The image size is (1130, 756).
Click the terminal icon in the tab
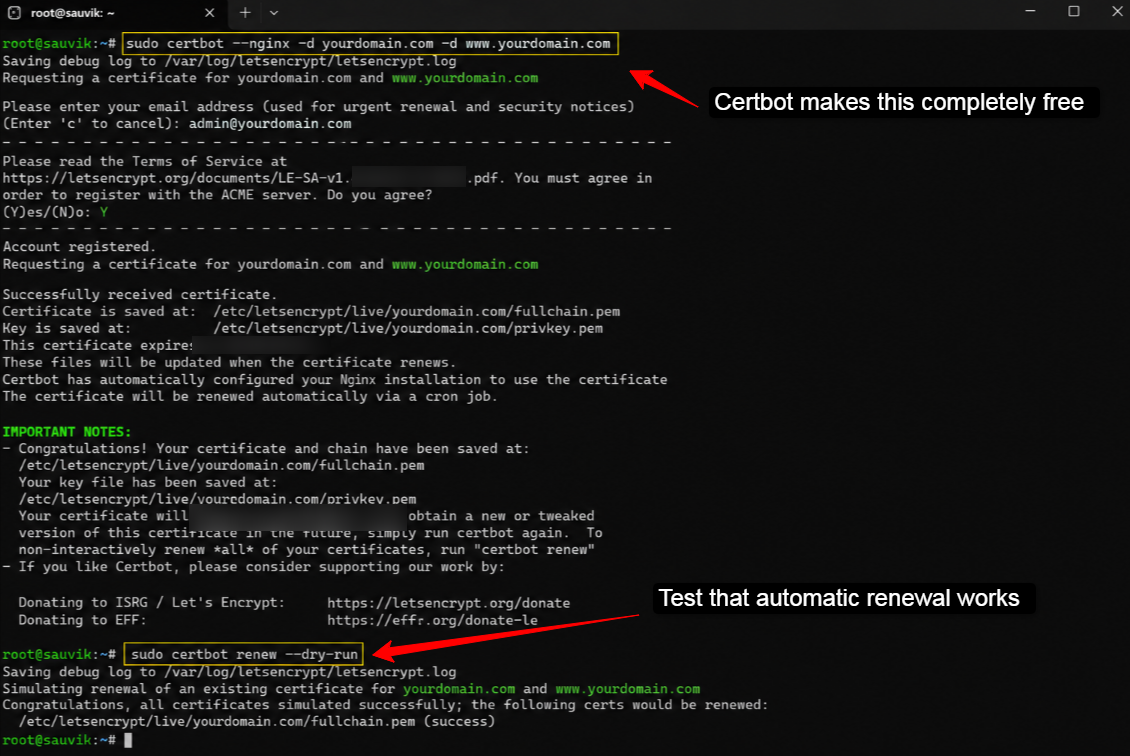pyautogui.click(x=14, y=13)
